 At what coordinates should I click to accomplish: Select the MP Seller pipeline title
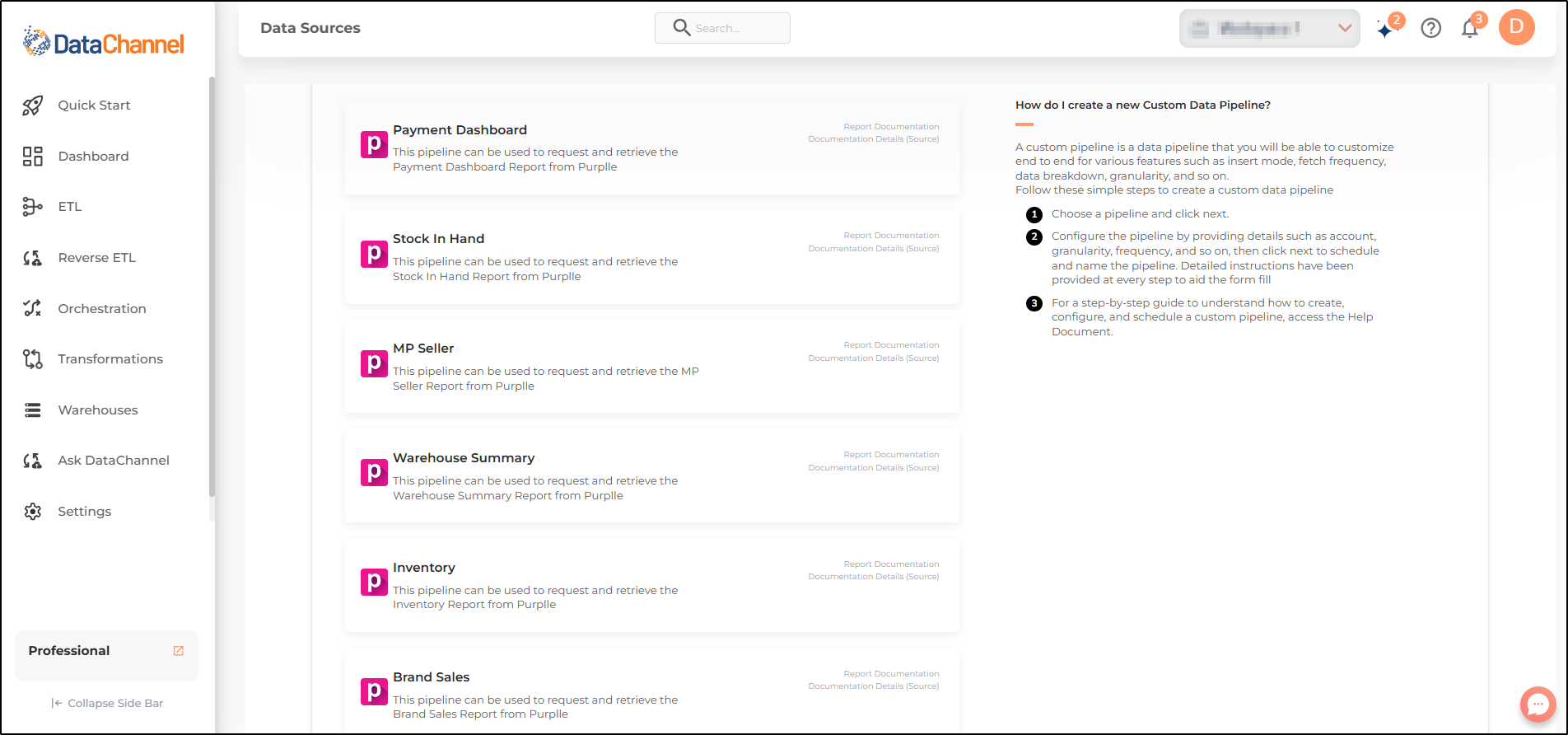click(423, 349)
